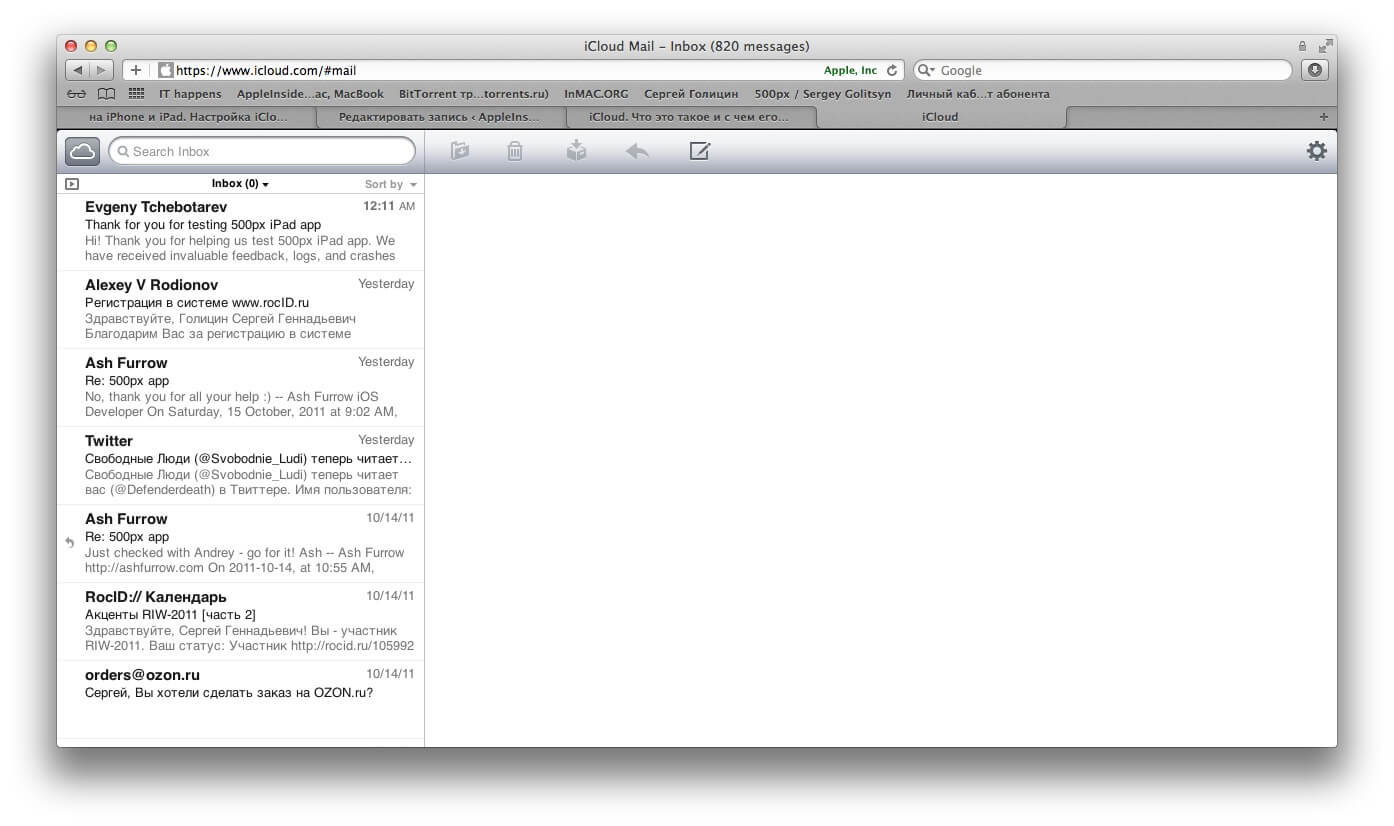The height and width of the screenshot is (826, 1394).
Task: Click Safari forward navigation button
Action: click(x=102, y=70)
